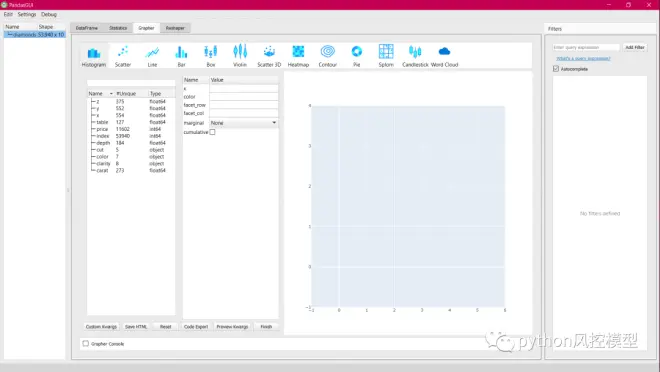Click the Shape header in dataframe list
Screen dimensions: 660x372
(x=51, y=27)
